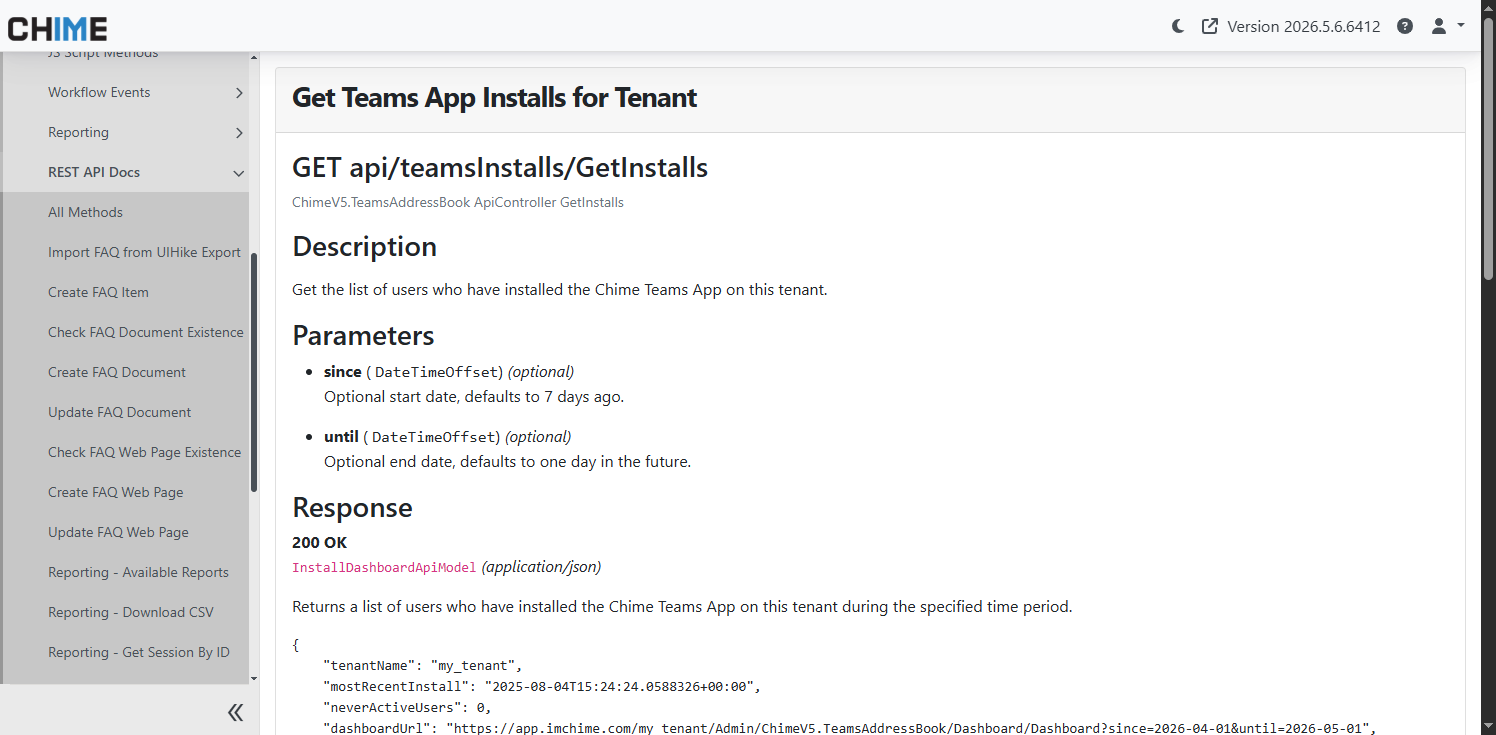Go to Create FAQ Web Page
Viewport: 1496px width, 735px height.
(116, 492)
